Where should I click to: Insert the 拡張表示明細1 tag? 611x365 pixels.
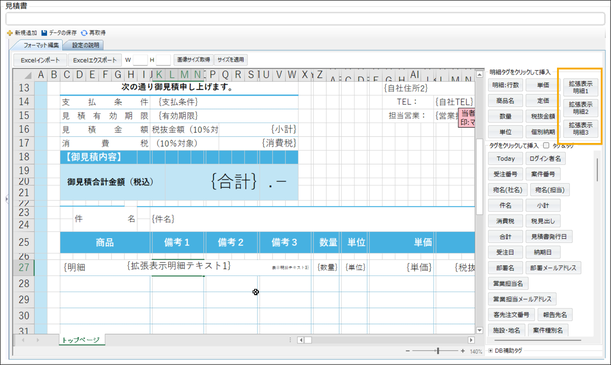click(x=580, y=87)
